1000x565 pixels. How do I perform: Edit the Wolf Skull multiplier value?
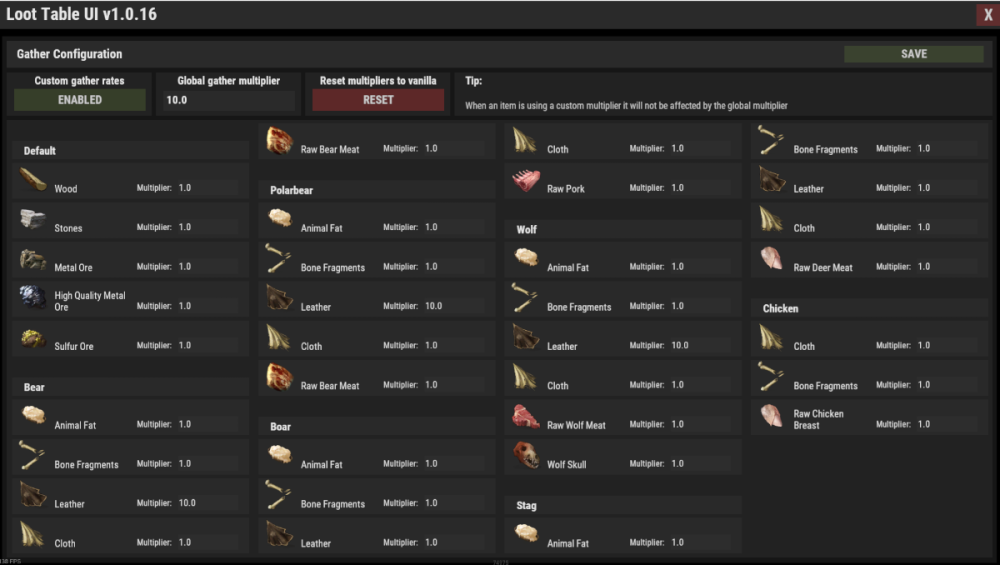click(x=700, y=464)
